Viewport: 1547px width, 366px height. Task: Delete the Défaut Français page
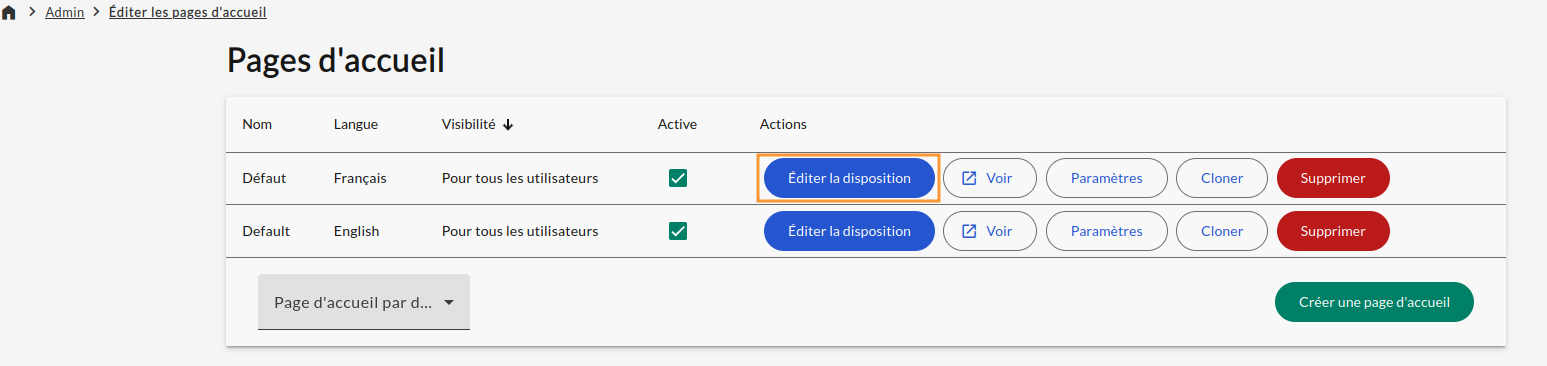(1333, 178)
